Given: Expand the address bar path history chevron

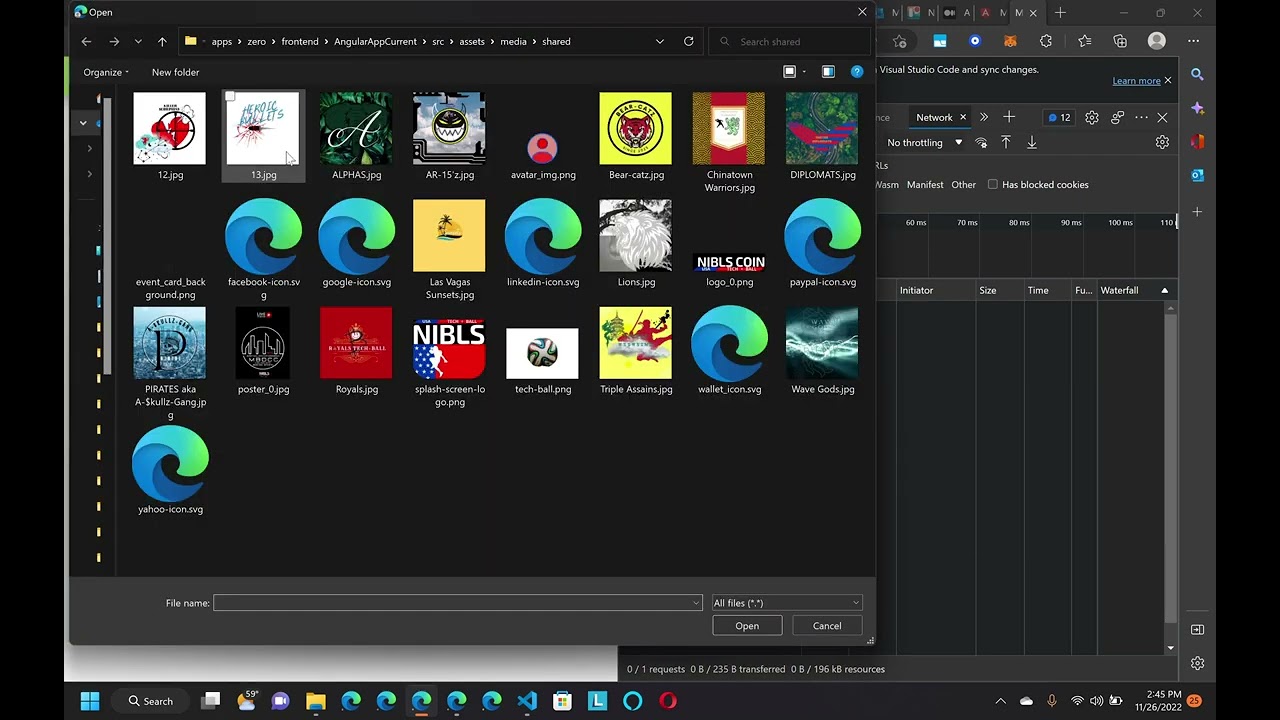Looking at the screenshot, I should click(659, 42).
